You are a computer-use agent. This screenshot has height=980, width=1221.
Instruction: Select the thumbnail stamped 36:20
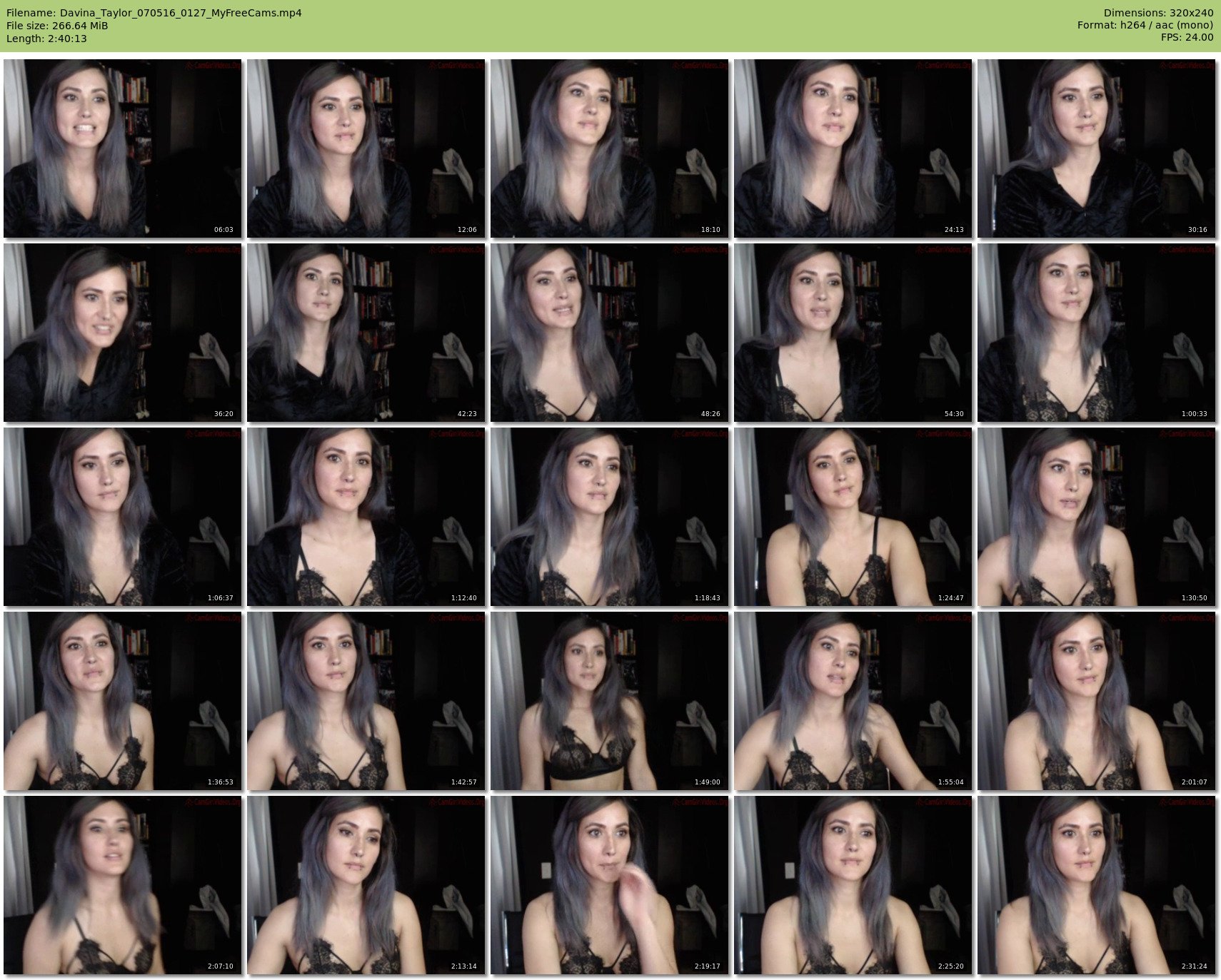click(x=122, y=333)
